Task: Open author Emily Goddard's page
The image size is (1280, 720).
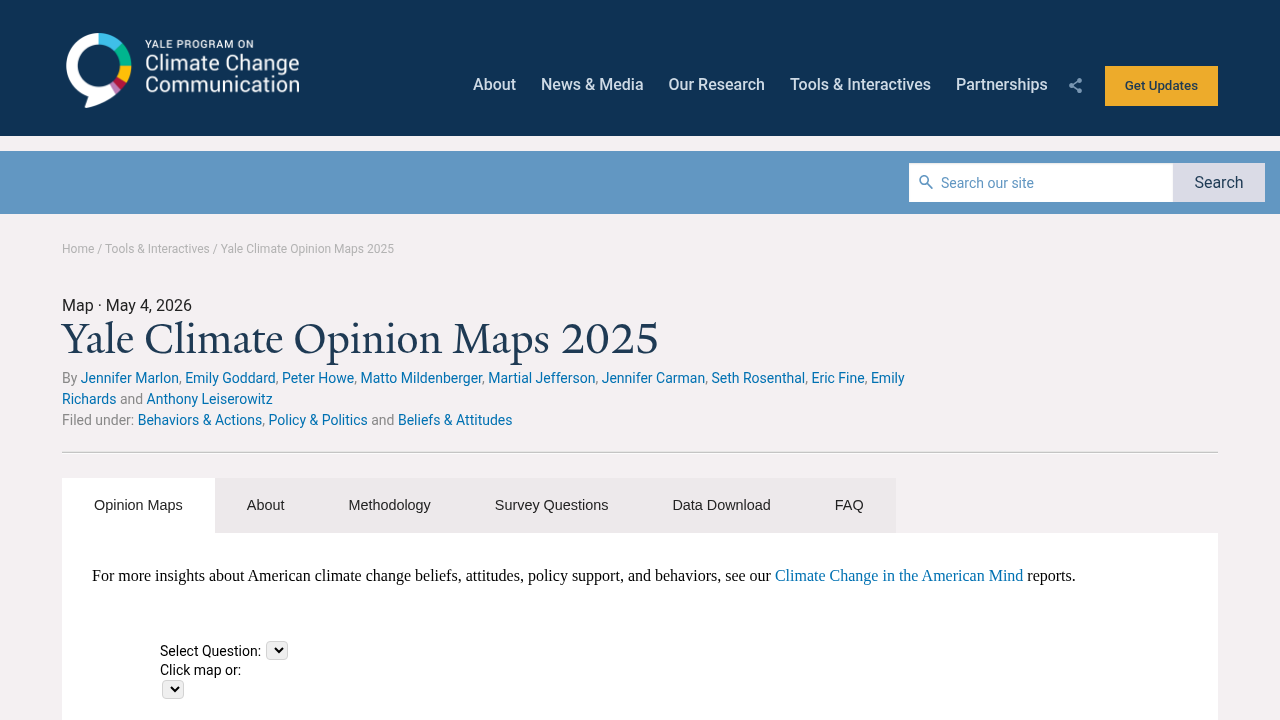Action: tap(230, 378)
